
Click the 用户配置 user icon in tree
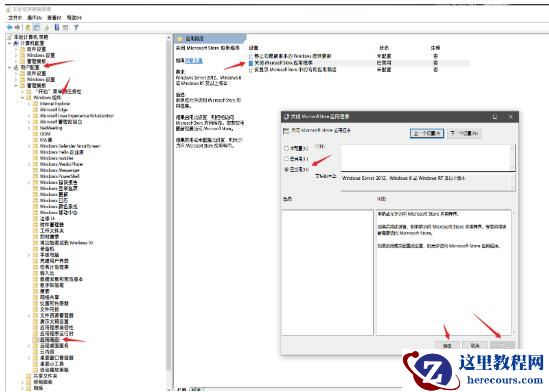pyautogui.click(x=16, y=67)
